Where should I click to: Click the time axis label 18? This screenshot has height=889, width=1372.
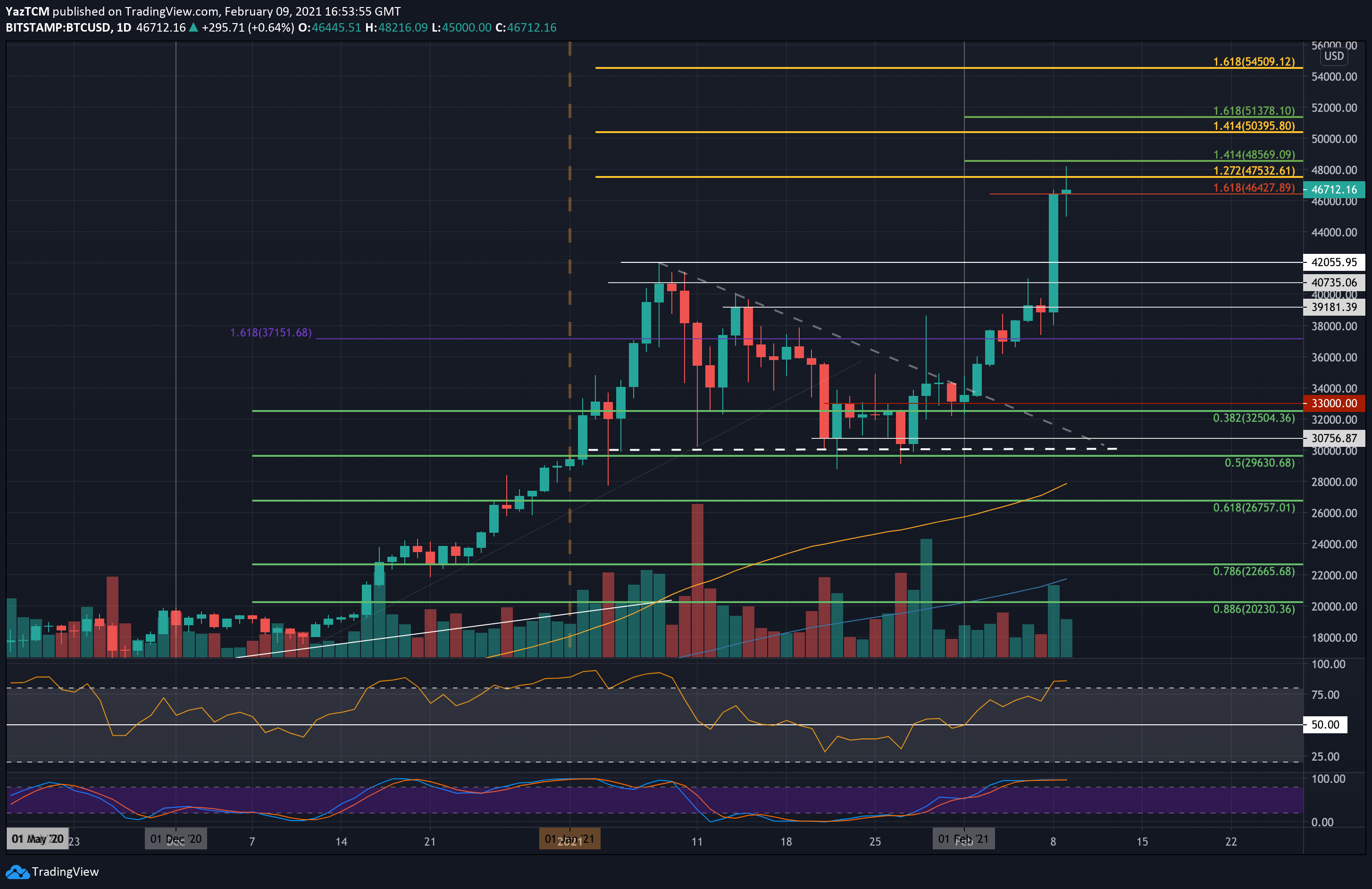tap(786, 841)
